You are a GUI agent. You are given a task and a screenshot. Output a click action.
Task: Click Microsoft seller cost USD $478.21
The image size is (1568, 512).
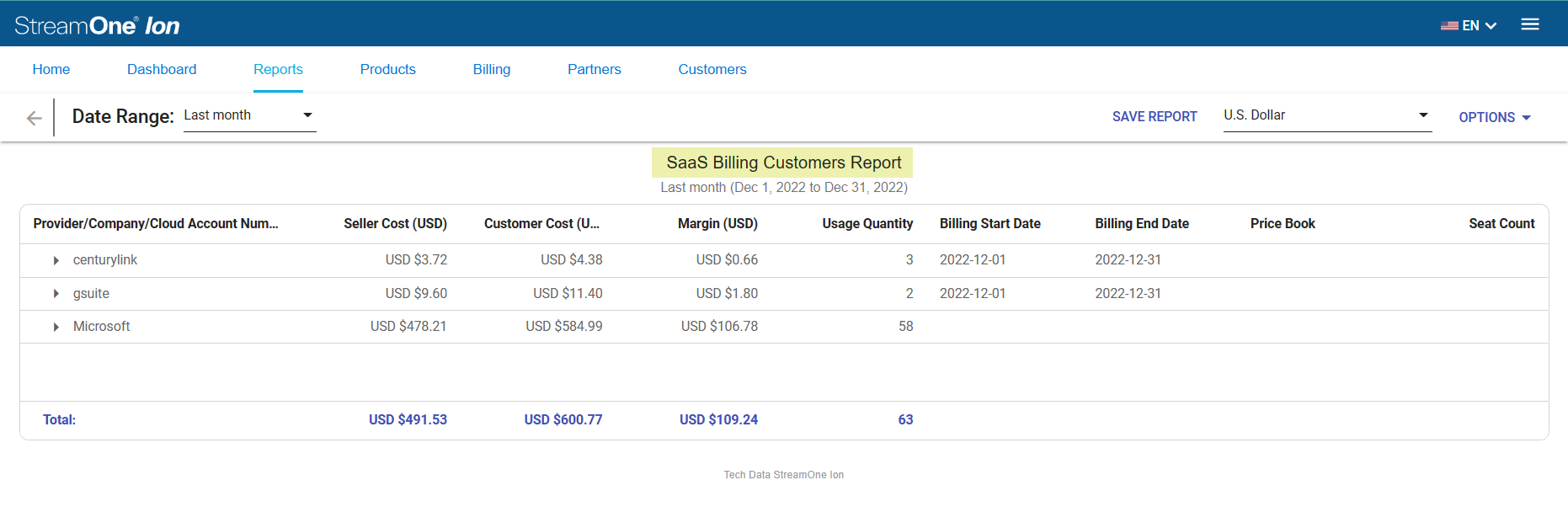408,326
